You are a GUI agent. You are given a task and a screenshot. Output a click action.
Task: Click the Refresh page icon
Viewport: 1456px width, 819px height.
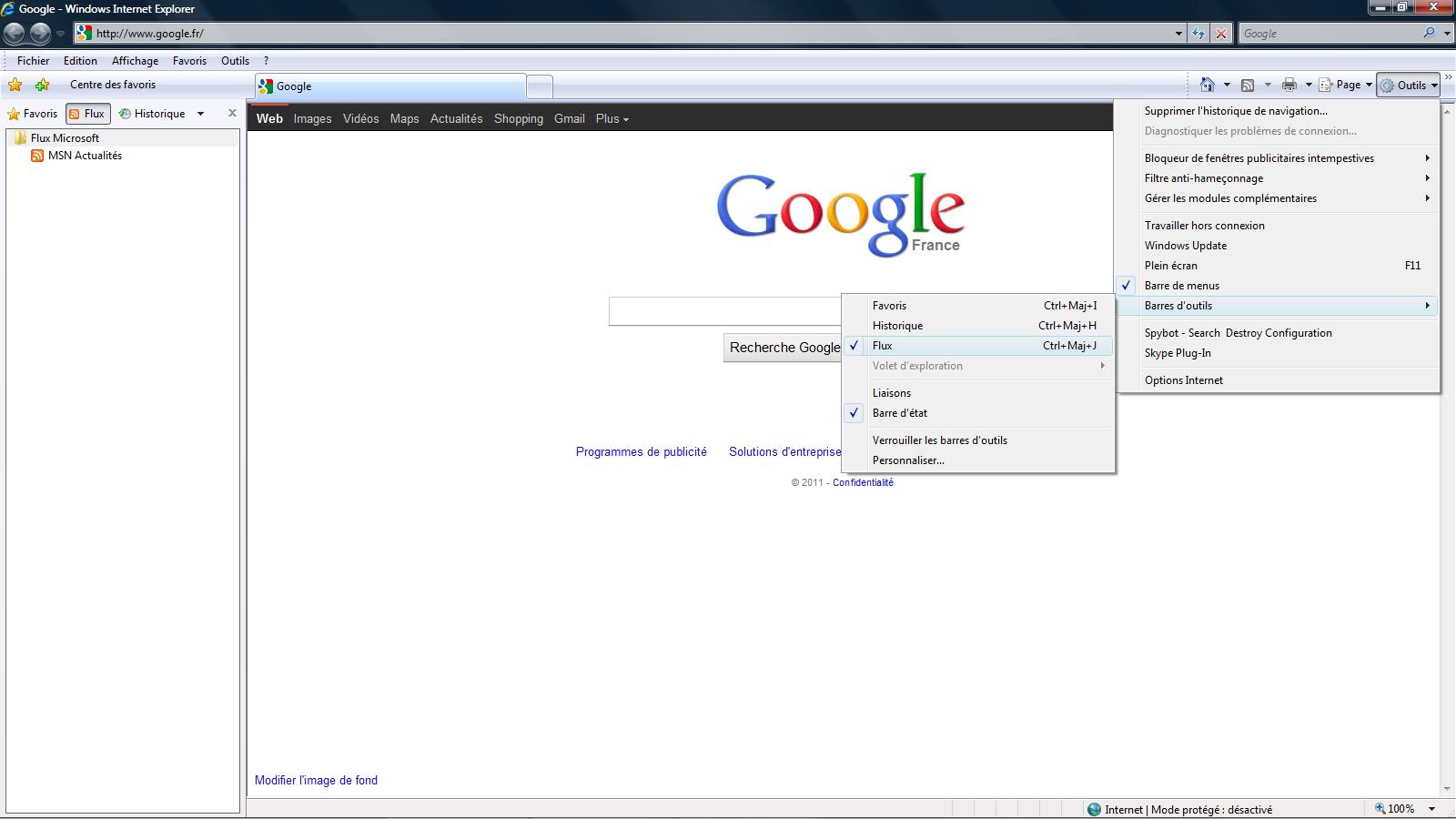click(1198, 34)
